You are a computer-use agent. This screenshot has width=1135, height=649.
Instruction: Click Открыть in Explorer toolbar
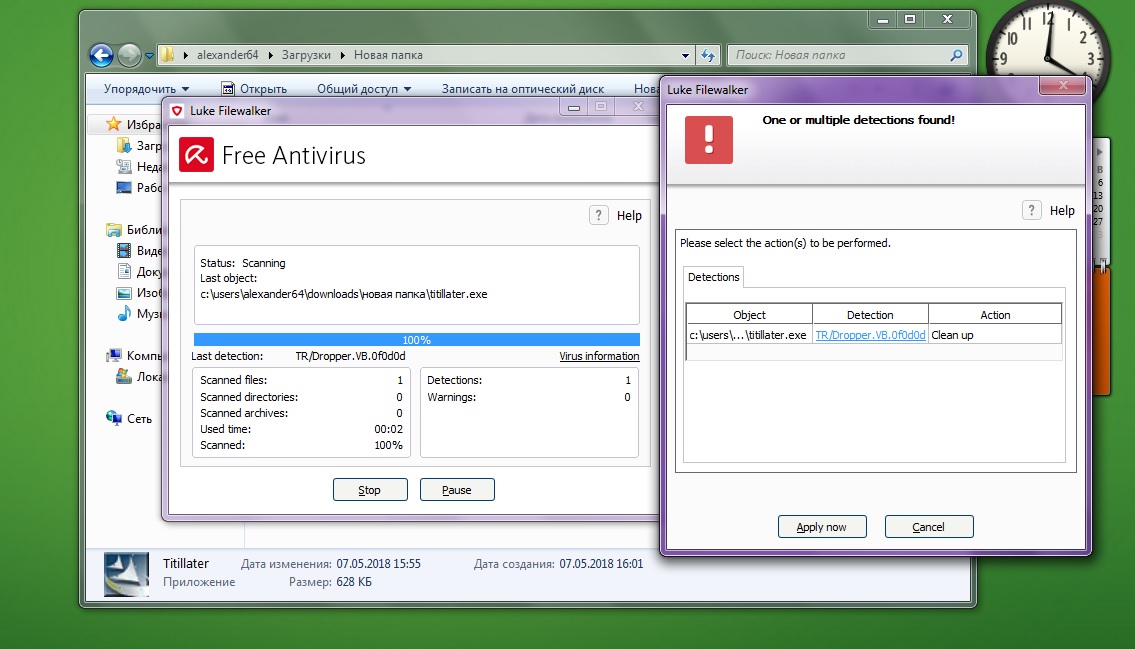254,89
